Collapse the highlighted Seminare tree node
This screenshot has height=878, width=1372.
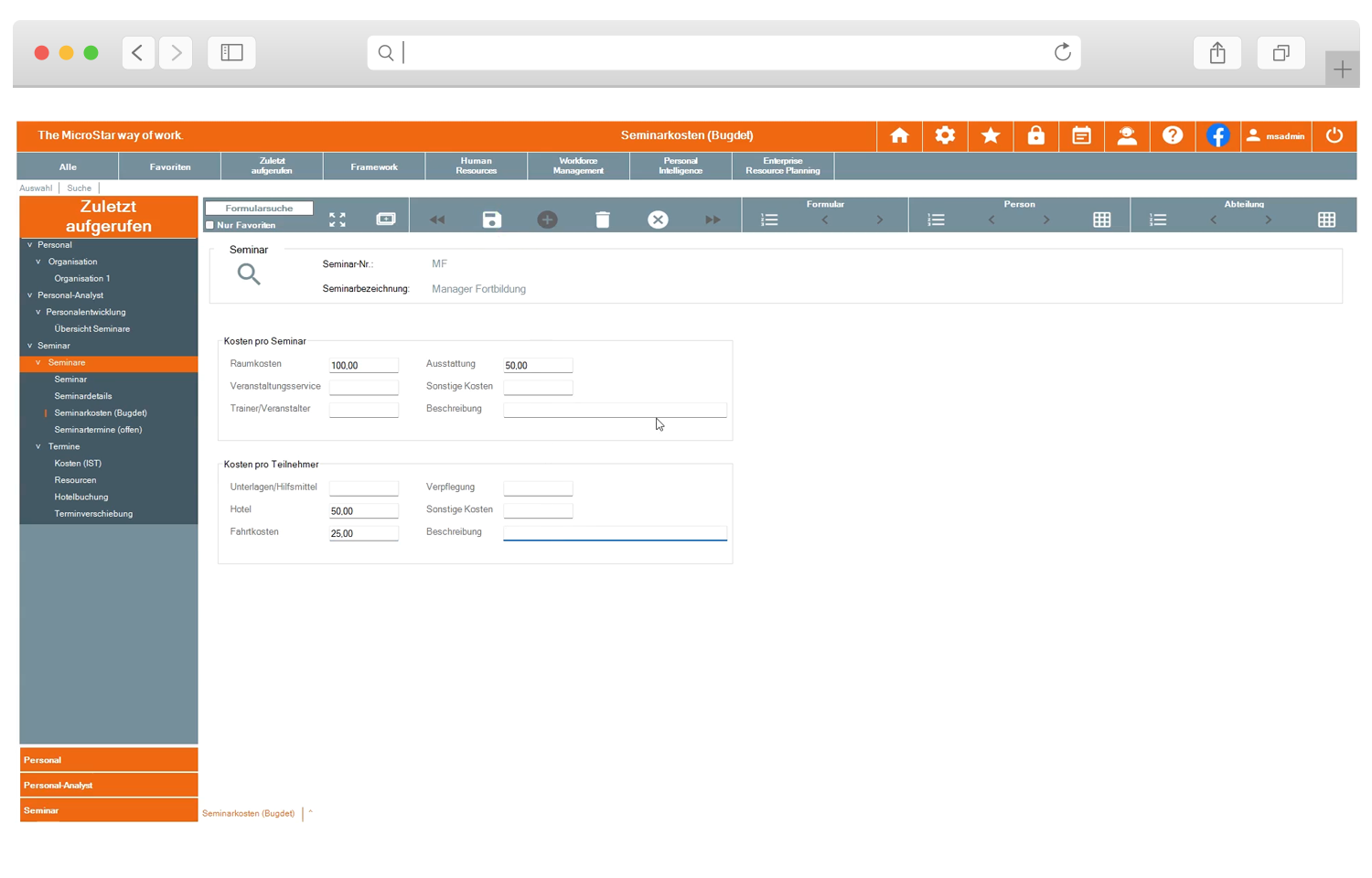click(38, 363)
